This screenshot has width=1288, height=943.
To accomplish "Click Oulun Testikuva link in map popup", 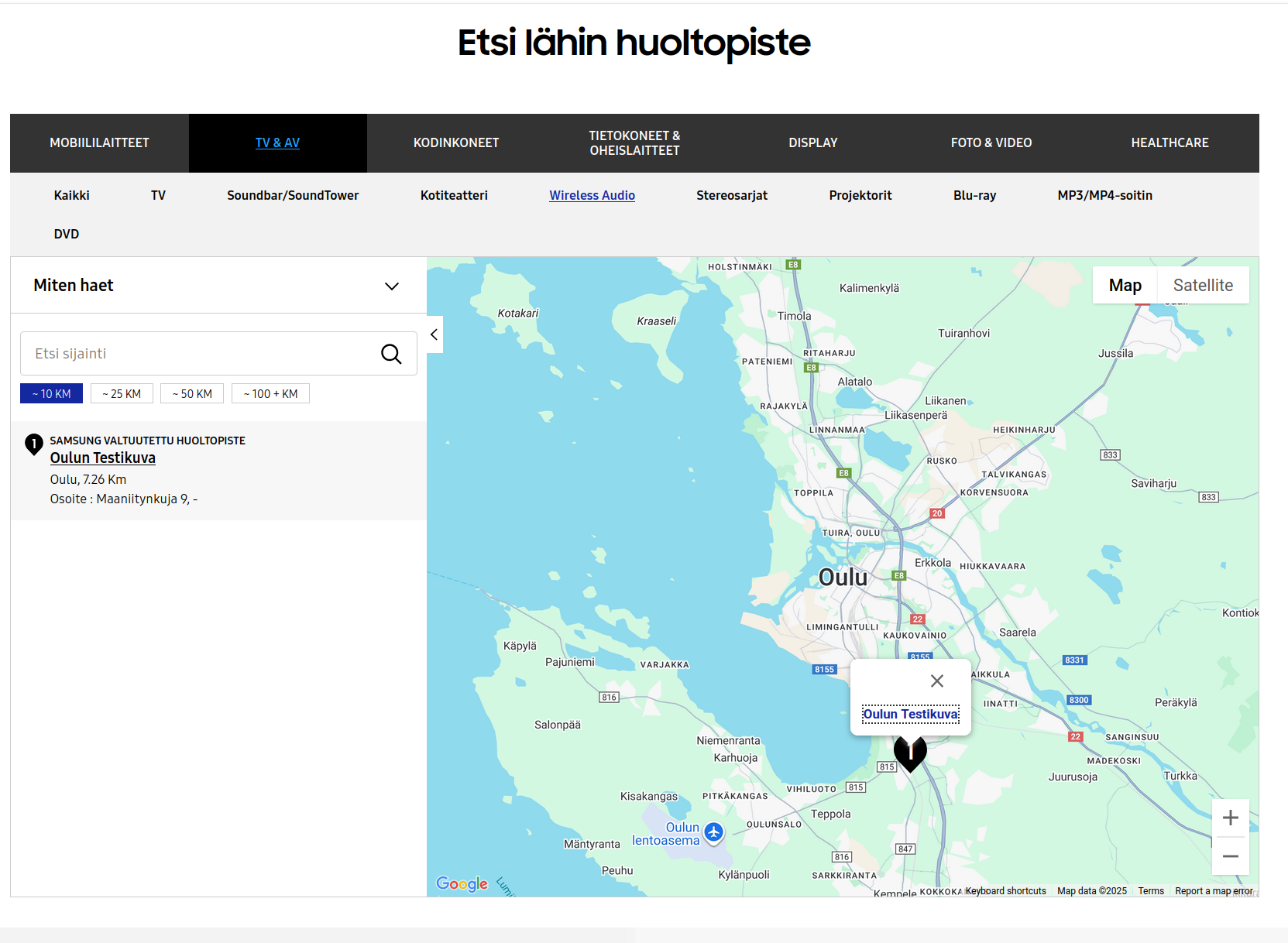I will [x=910, y=714].
